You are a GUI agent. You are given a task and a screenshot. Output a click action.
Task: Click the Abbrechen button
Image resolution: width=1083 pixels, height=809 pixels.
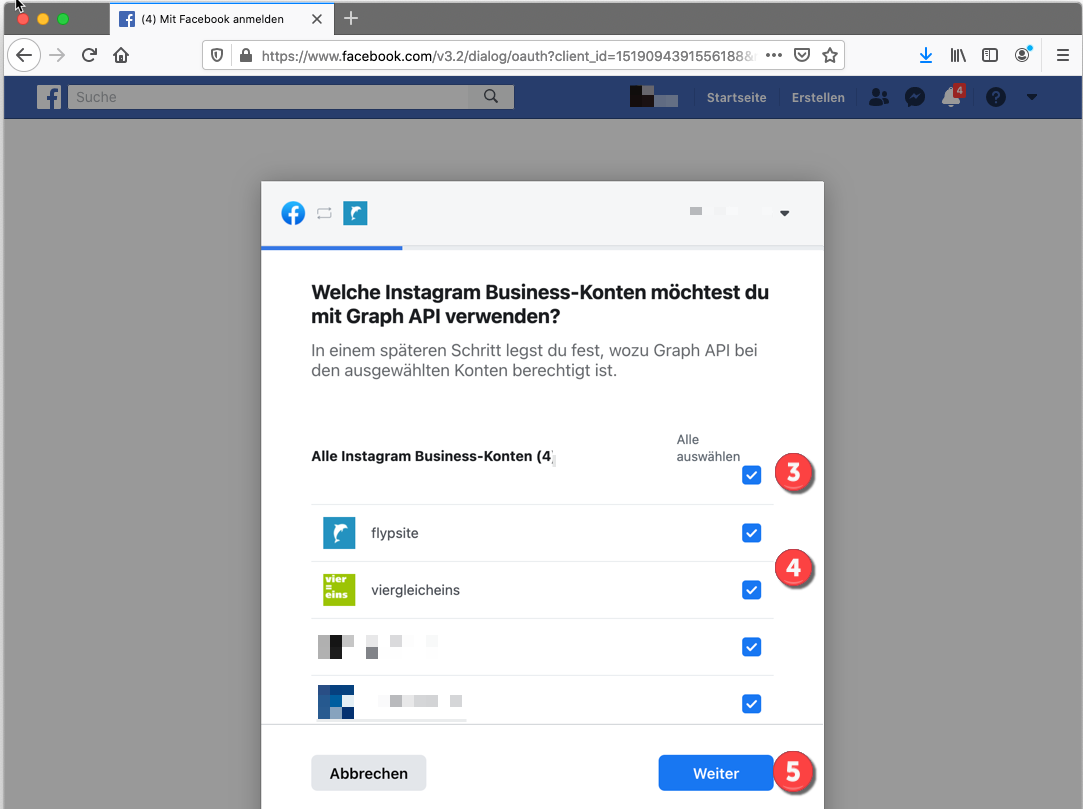[369, 773]
